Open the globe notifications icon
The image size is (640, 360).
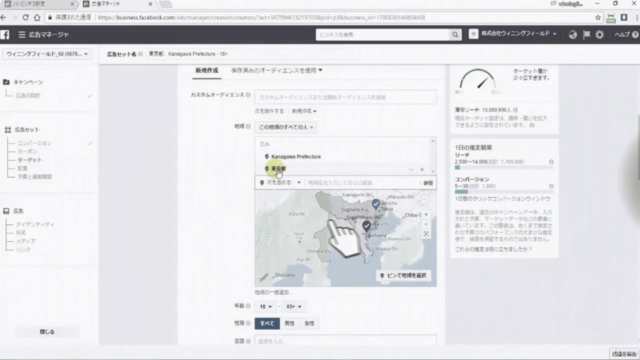point(573,35)
